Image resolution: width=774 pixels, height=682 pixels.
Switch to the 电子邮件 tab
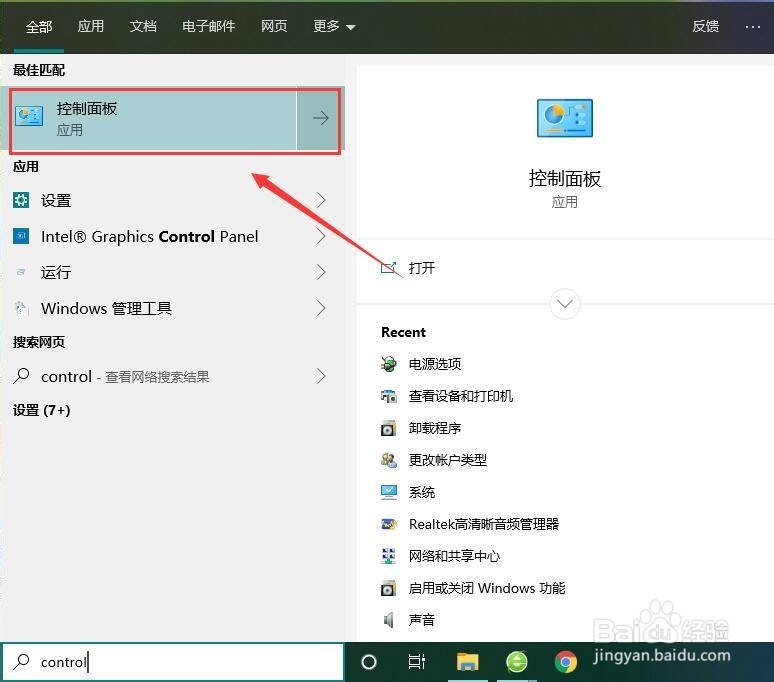click(x=208, y=26)
